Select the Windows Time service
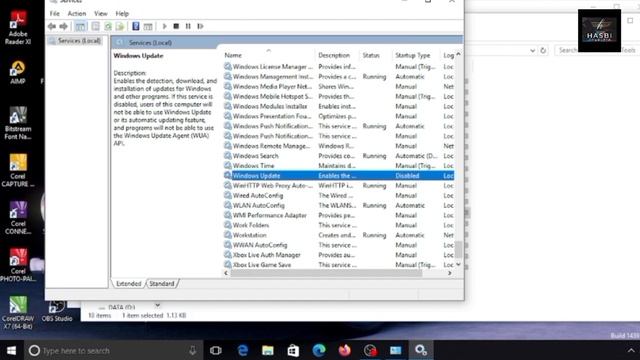The image size is (640, 360). pos(339,166)
